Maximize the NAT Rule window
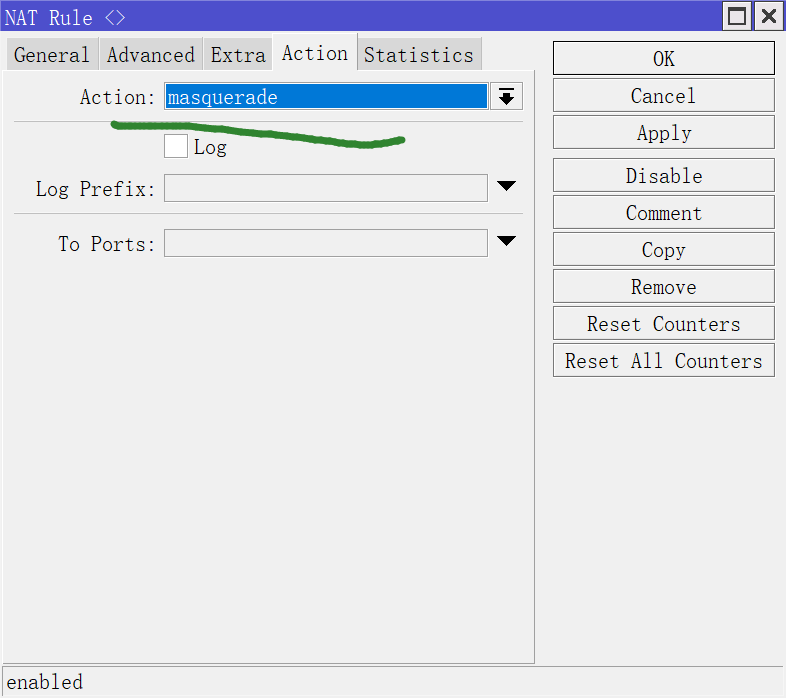786x698 pixels. point(737,16)
